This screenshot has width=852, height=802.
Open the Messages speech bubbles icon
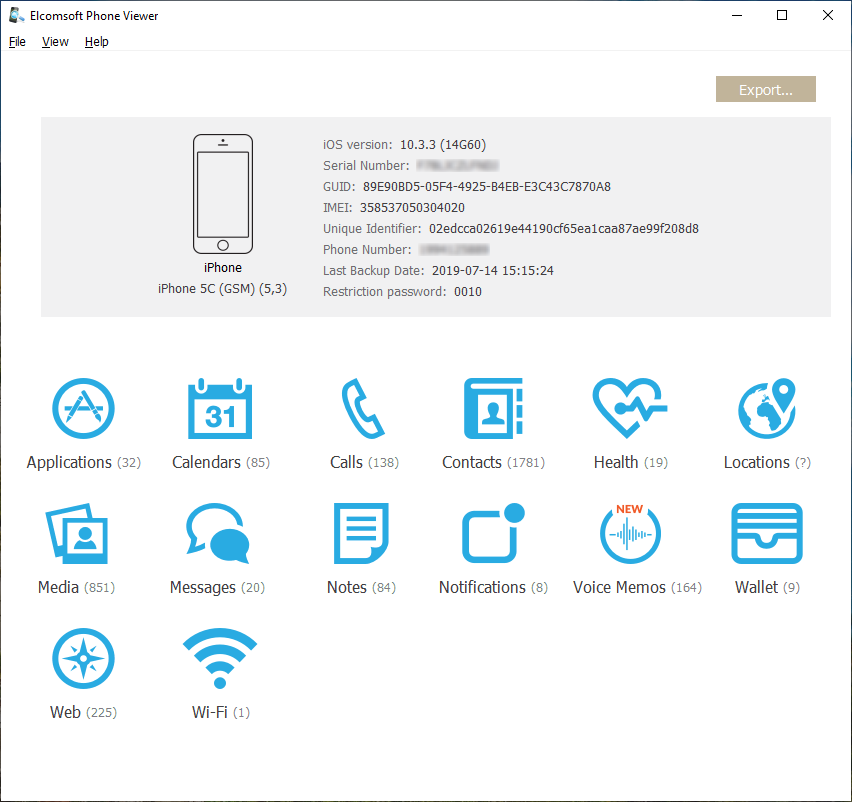coord(217,534)
